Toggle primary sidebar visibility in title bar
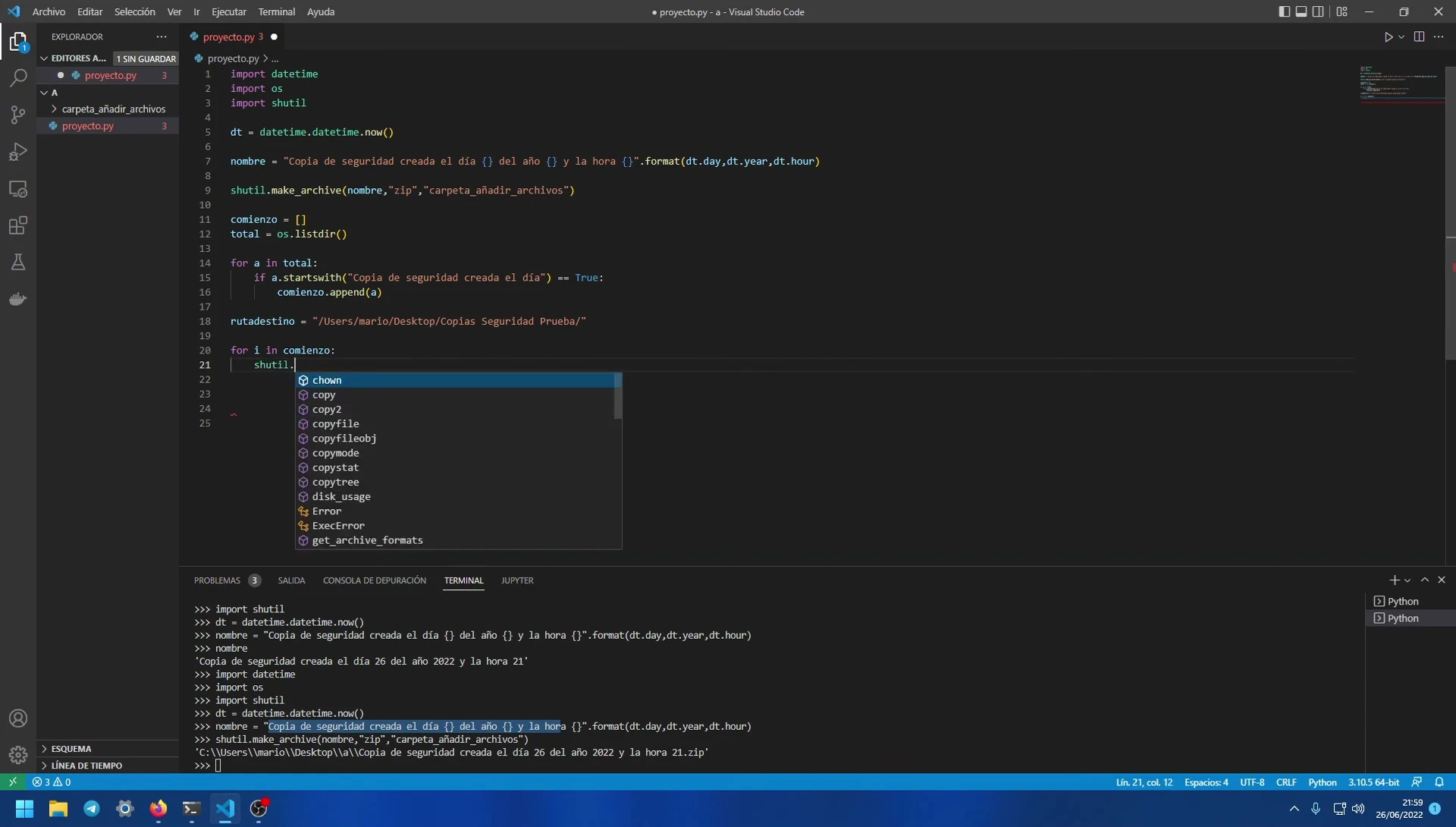Image resolution: width=1456 pixels, height=827 pixels. click(1284, 11)
